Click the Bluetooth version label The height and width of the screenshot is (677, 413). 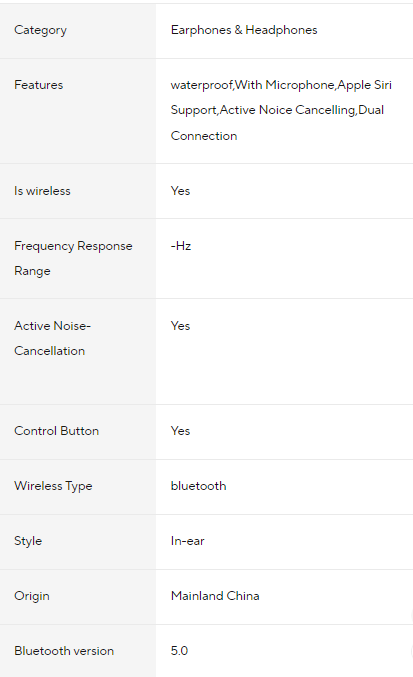(x=64, y=651)
